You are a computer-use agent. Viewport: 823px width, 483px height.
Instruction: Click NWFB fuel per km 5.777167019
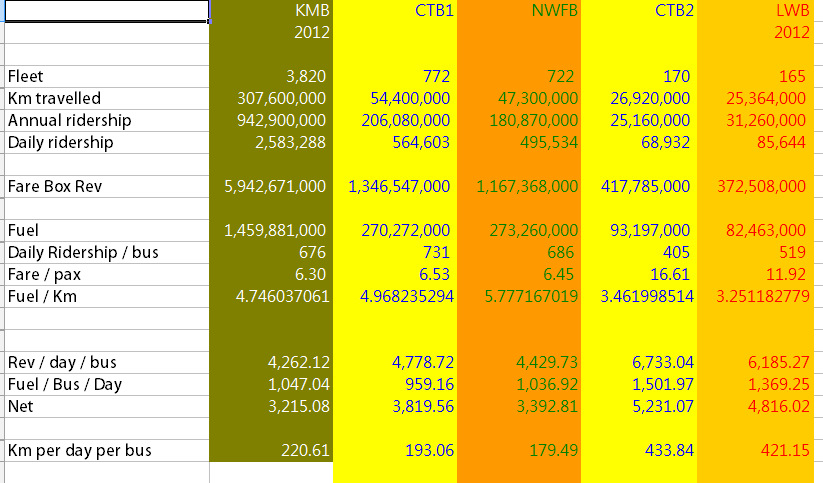[x=531, y=297]
